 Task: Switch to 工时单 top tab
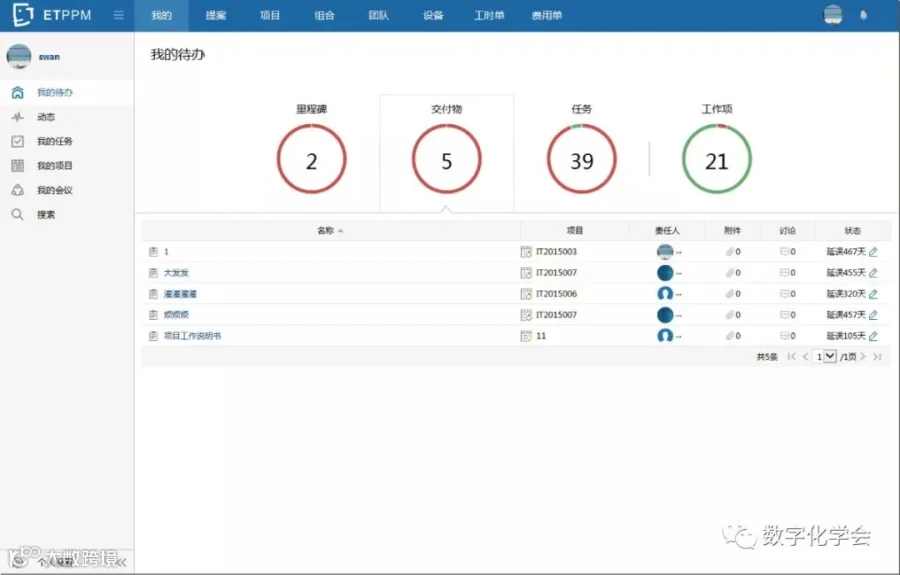click(488, 15)
